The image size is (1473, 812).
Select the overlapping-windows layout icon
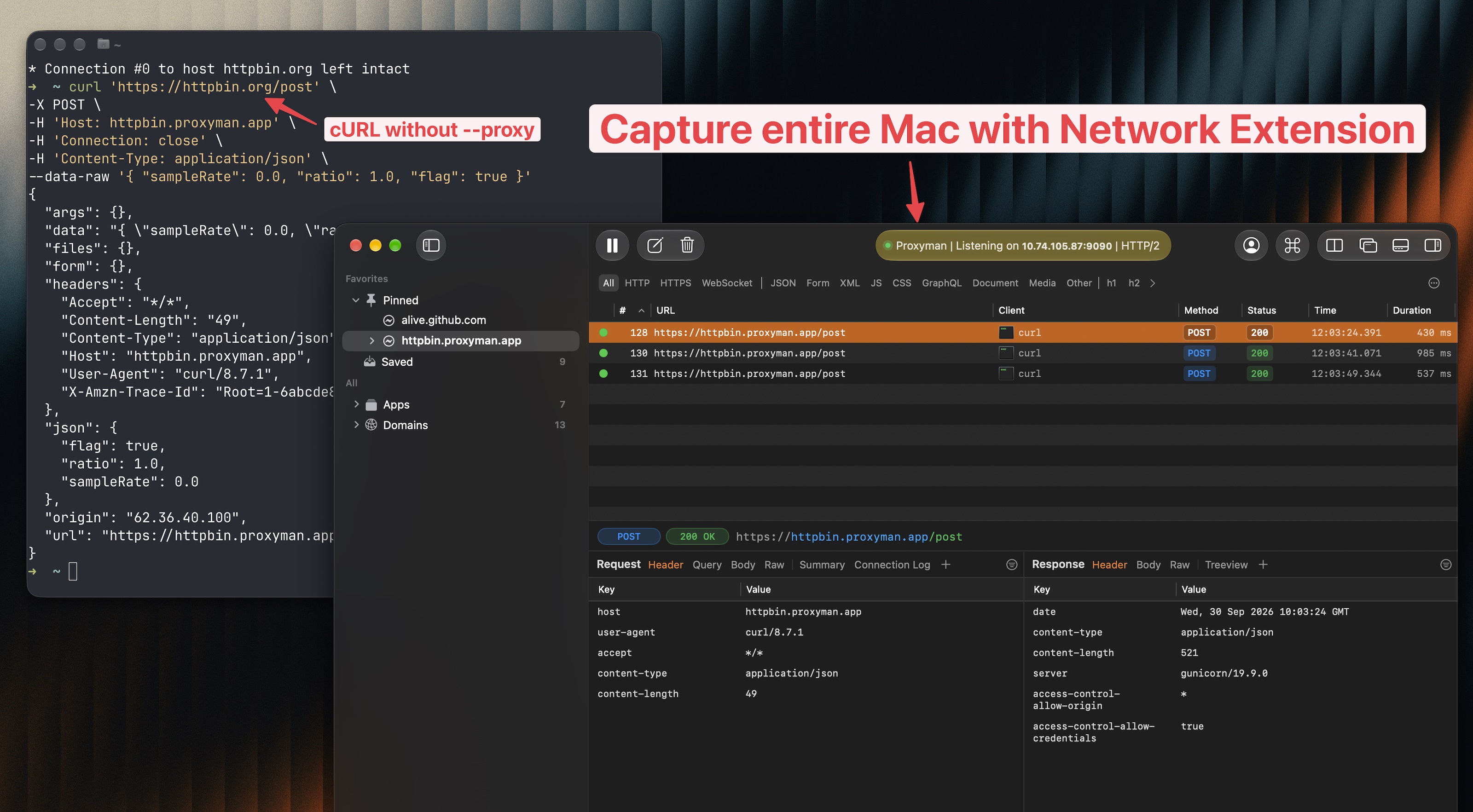(x=1368, y=246)
